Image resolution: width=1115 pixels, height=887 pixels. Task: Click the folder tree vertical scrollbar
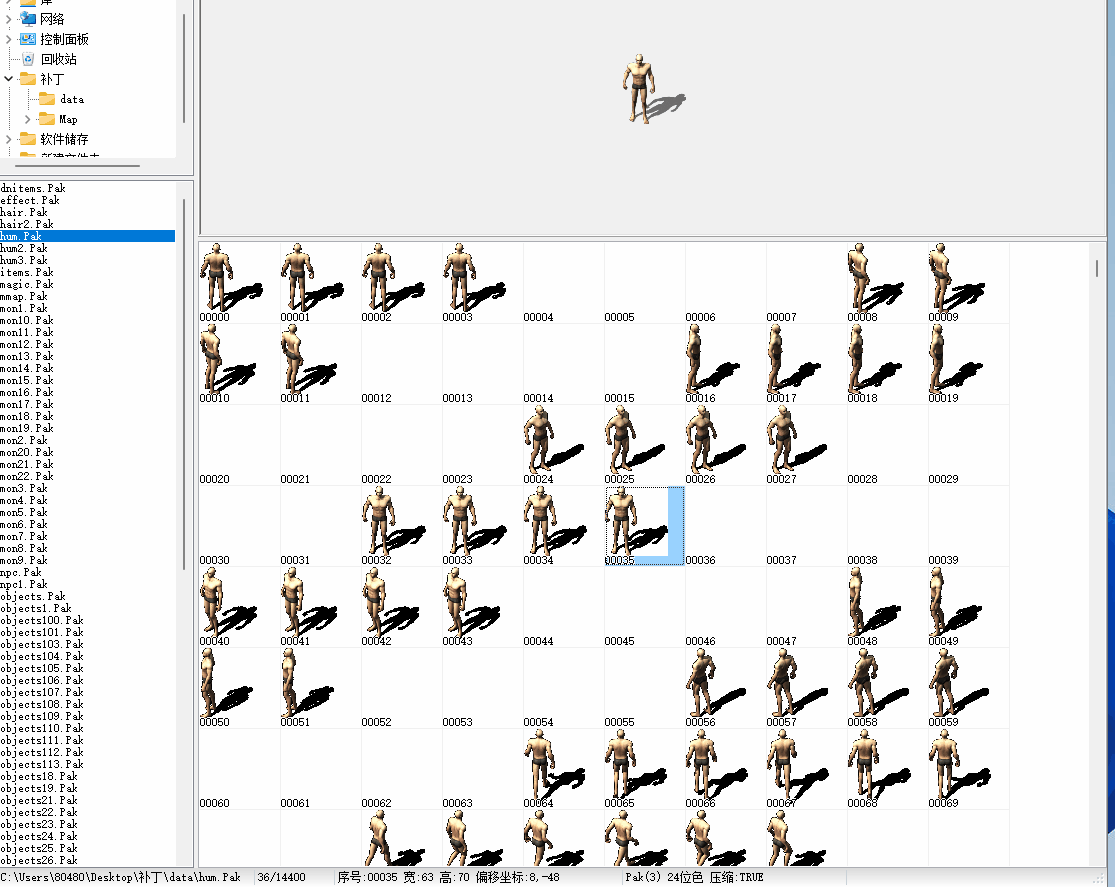184,68
